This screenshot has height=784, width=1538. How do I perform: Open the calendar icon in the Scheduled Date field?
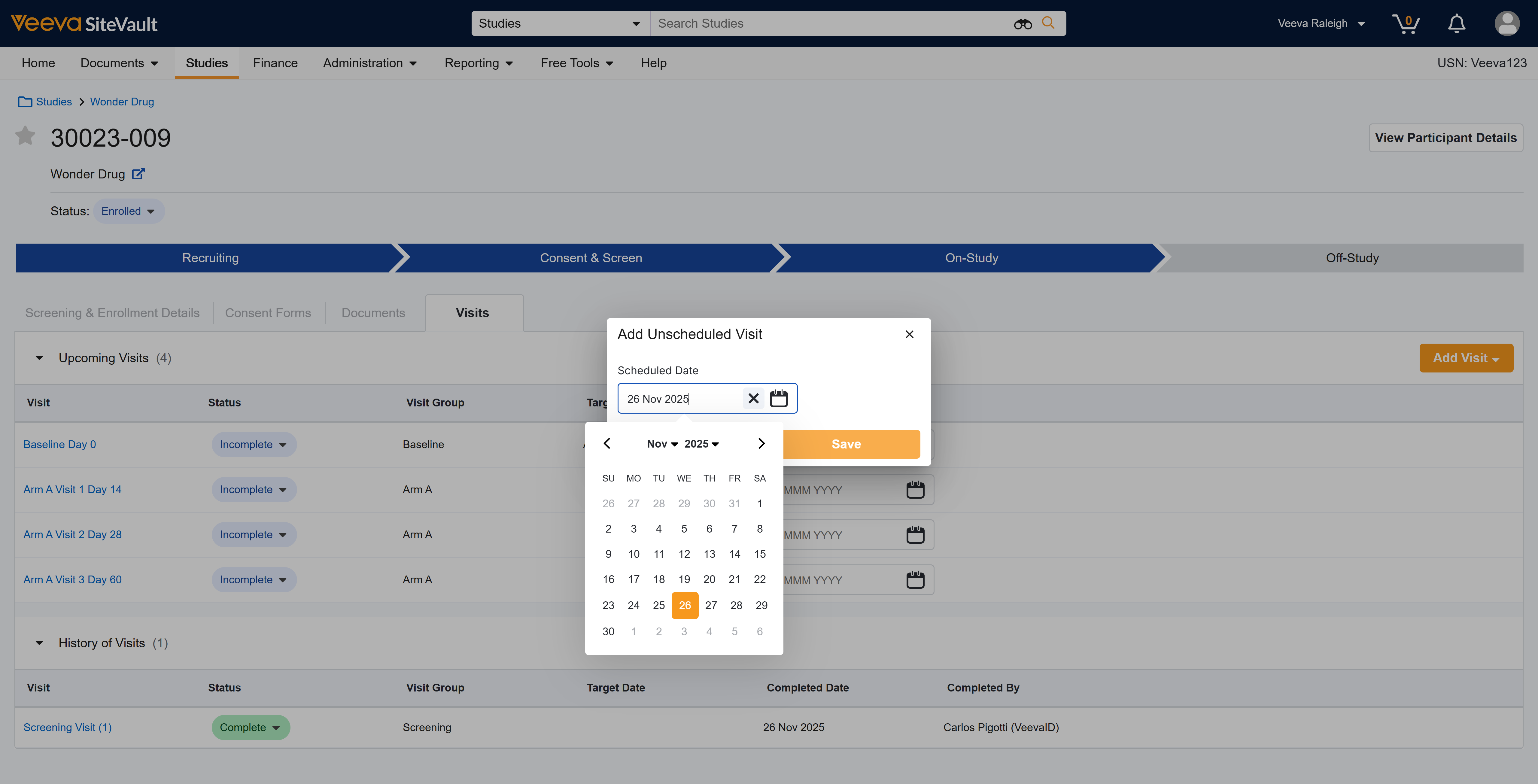coord(779,398)
